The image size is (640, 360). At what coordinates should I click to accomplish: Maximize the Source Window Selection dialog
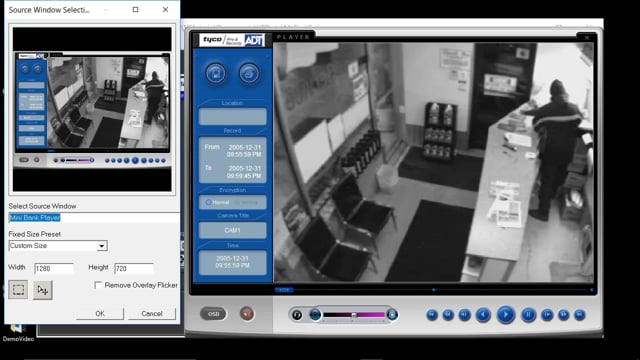136,9
